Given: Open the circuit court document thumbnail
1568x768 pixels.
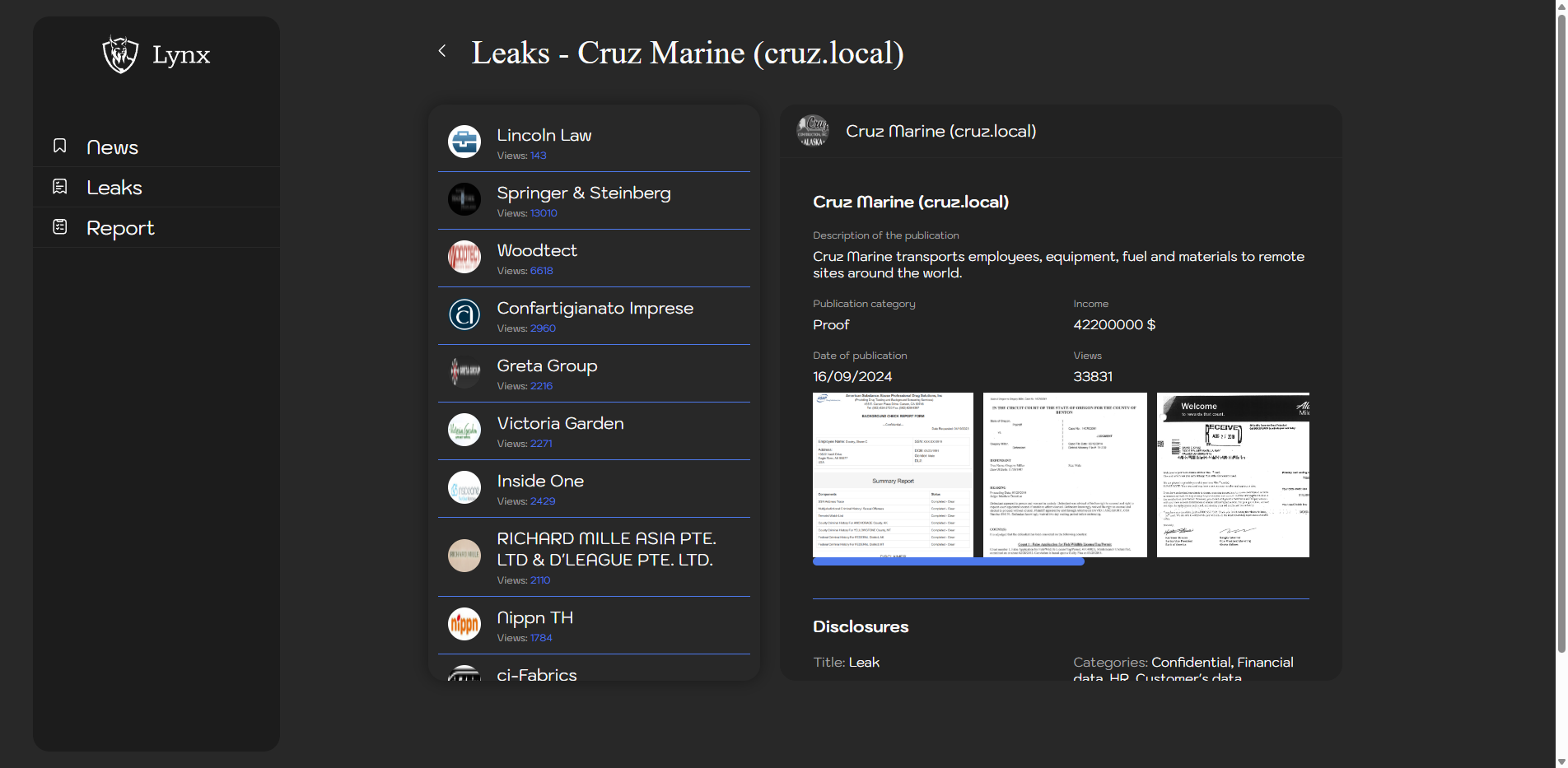Looking at the screenshot, I should 1064,475.
